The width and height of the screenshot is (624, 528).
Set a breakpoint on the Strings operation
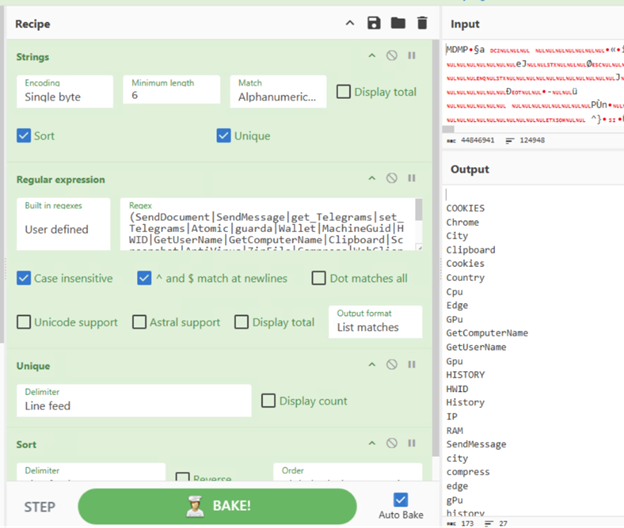(x=412, y=56)
